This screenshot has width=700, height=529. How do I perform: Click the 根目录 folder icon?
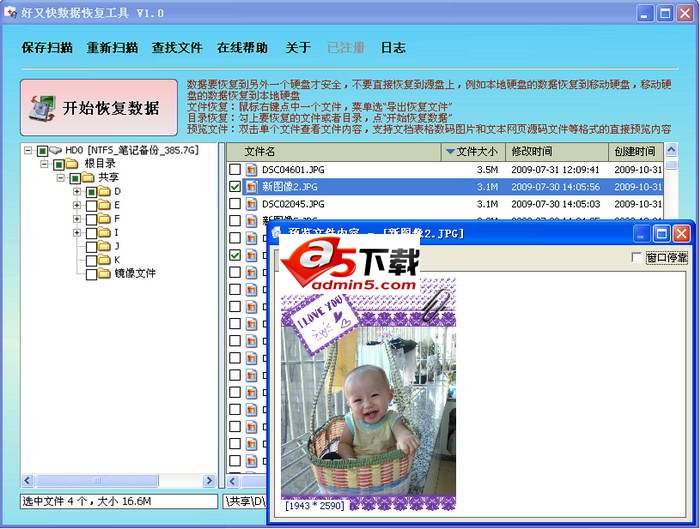pyautogui.click(x=72, y=164)
